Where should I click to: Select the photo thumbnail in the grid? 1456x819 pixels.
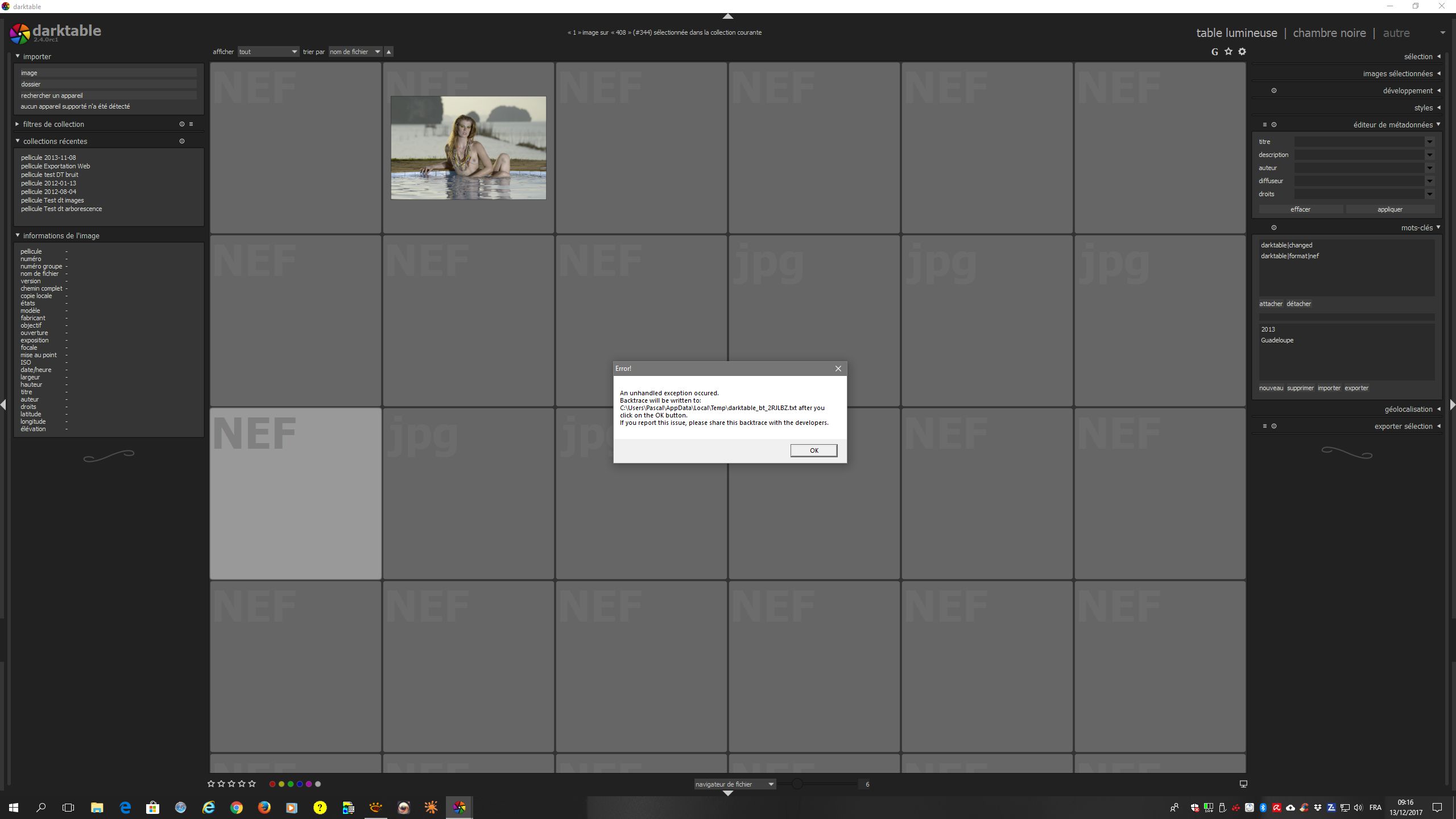pos(468,148)
